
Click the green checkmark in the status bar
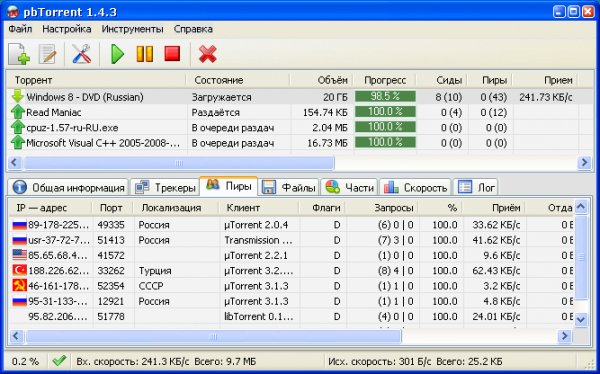(59, 361)
